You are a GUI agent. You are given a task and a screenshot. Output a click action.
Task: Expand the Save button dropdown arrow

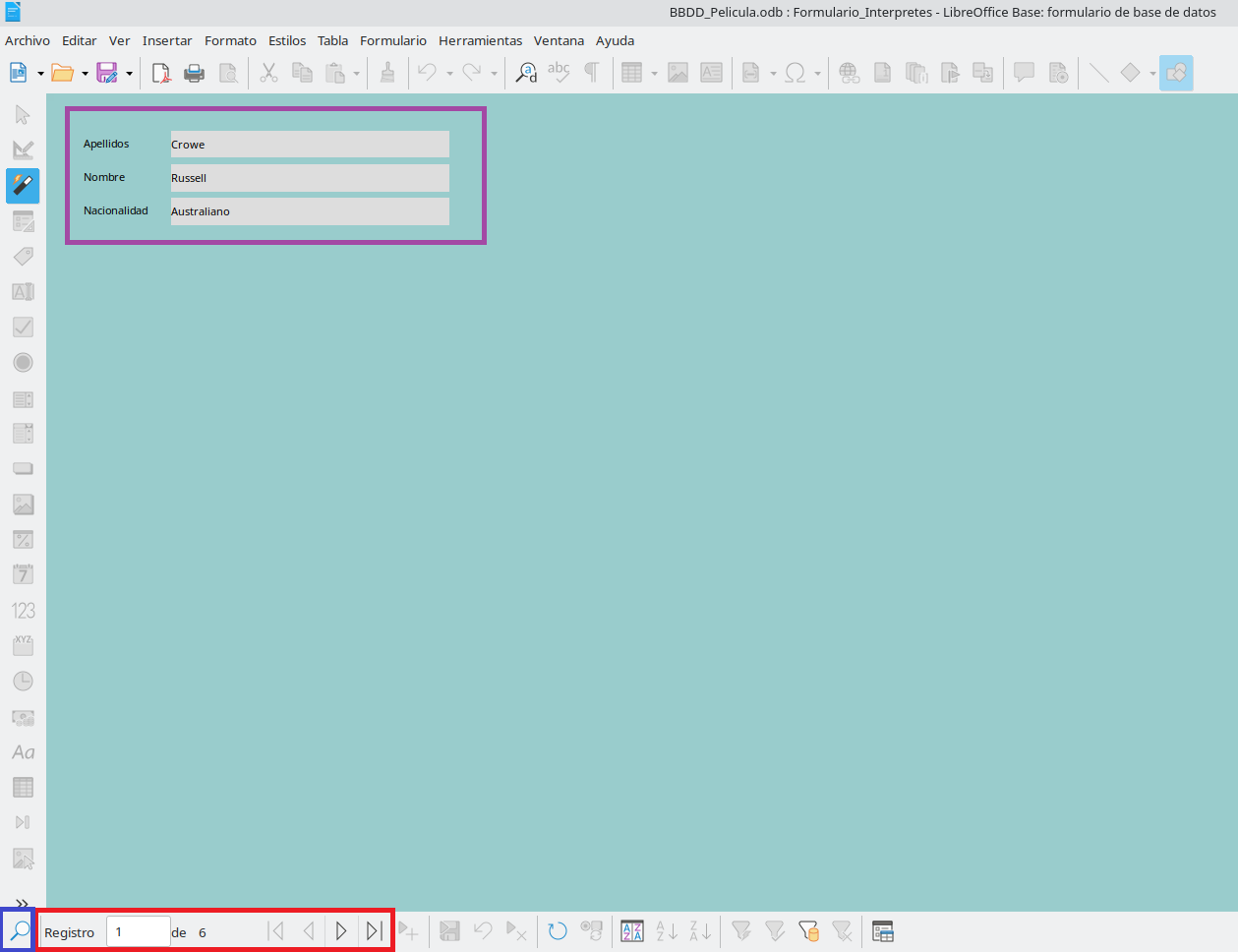pos(129,74)
